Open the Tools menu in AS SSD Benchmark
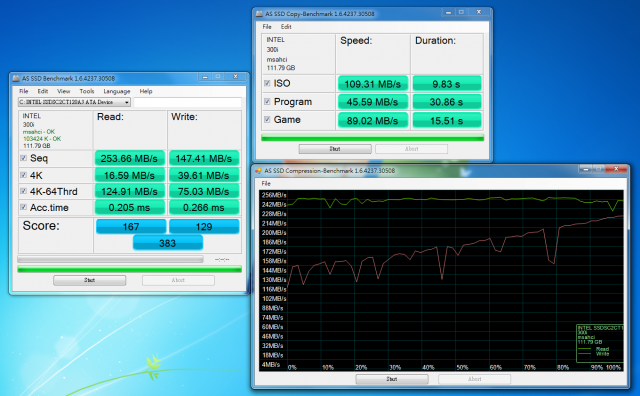Viewport: 640px width, 396px height. (87, 91)
